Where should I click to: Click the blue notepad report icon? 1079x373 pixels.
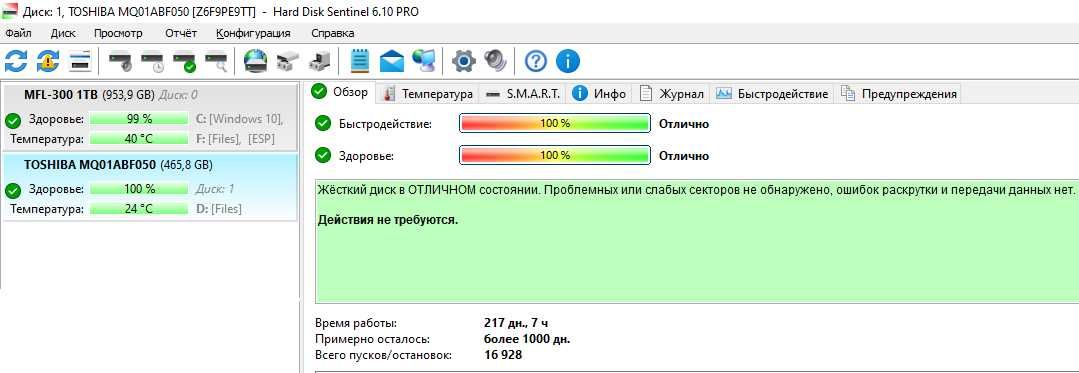[x=360, y=61]
